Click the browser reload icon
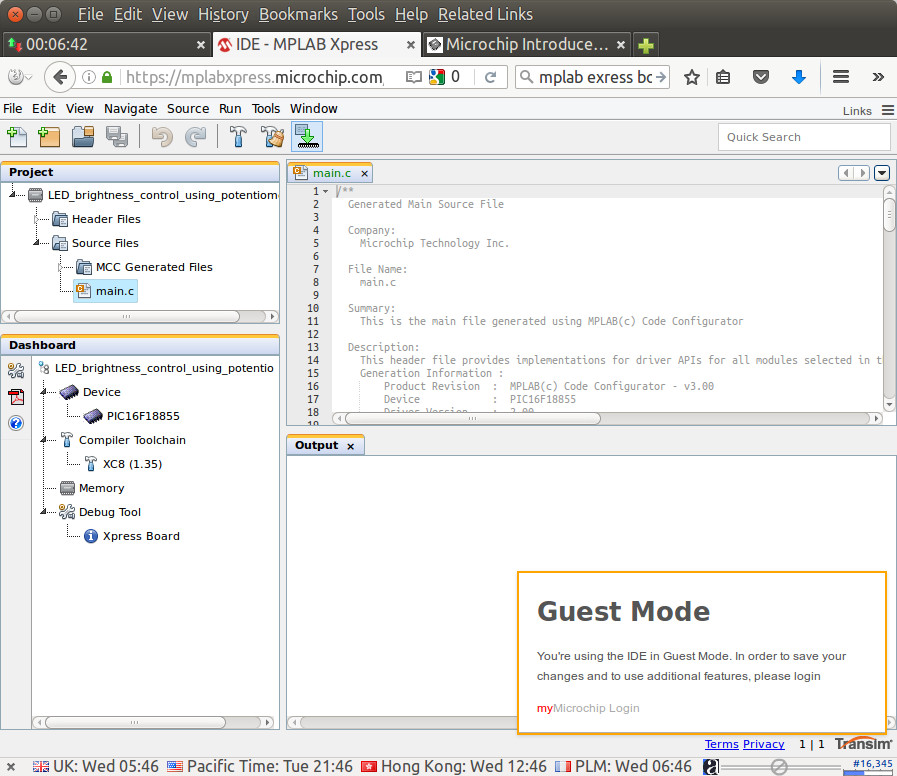The image size is (897, 776). [490, 77]
